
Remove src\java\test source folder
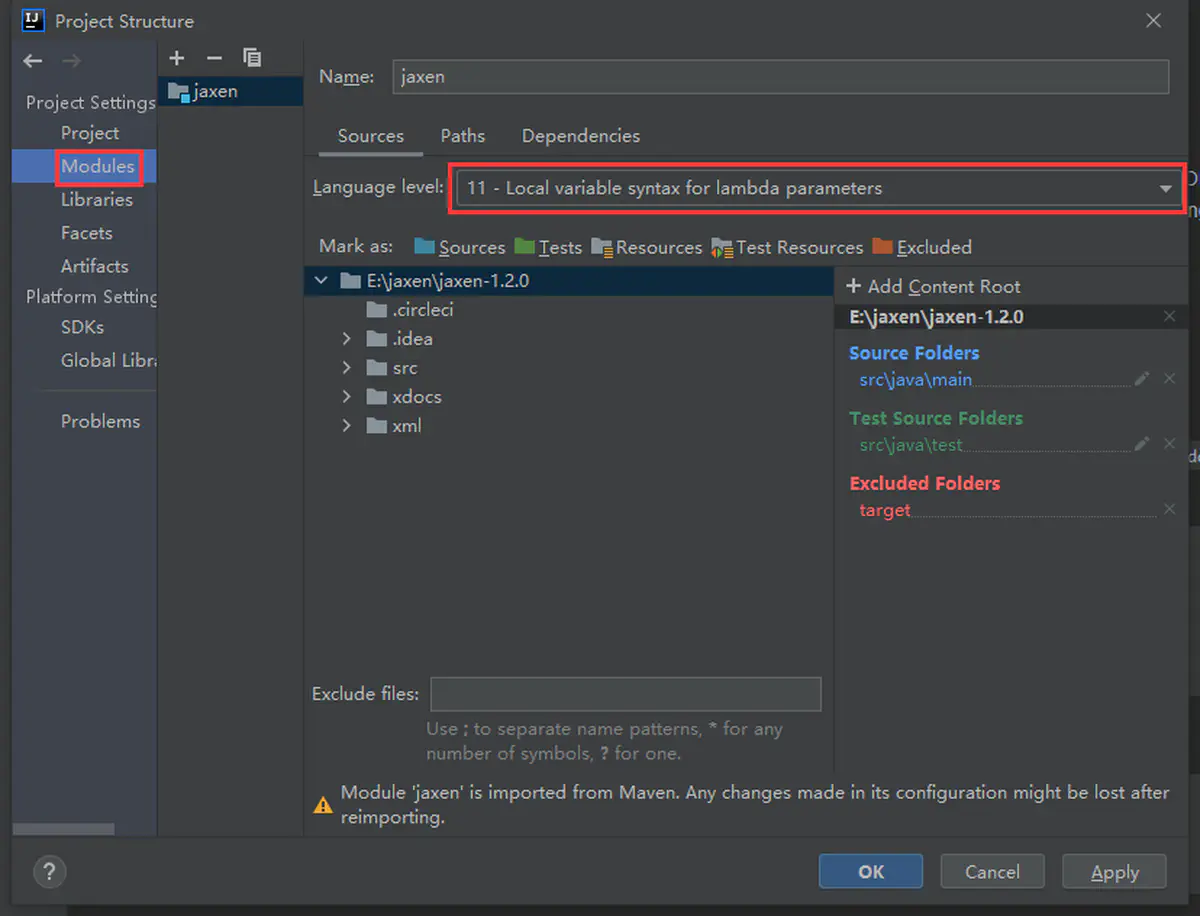click(x=1169, y=444)
